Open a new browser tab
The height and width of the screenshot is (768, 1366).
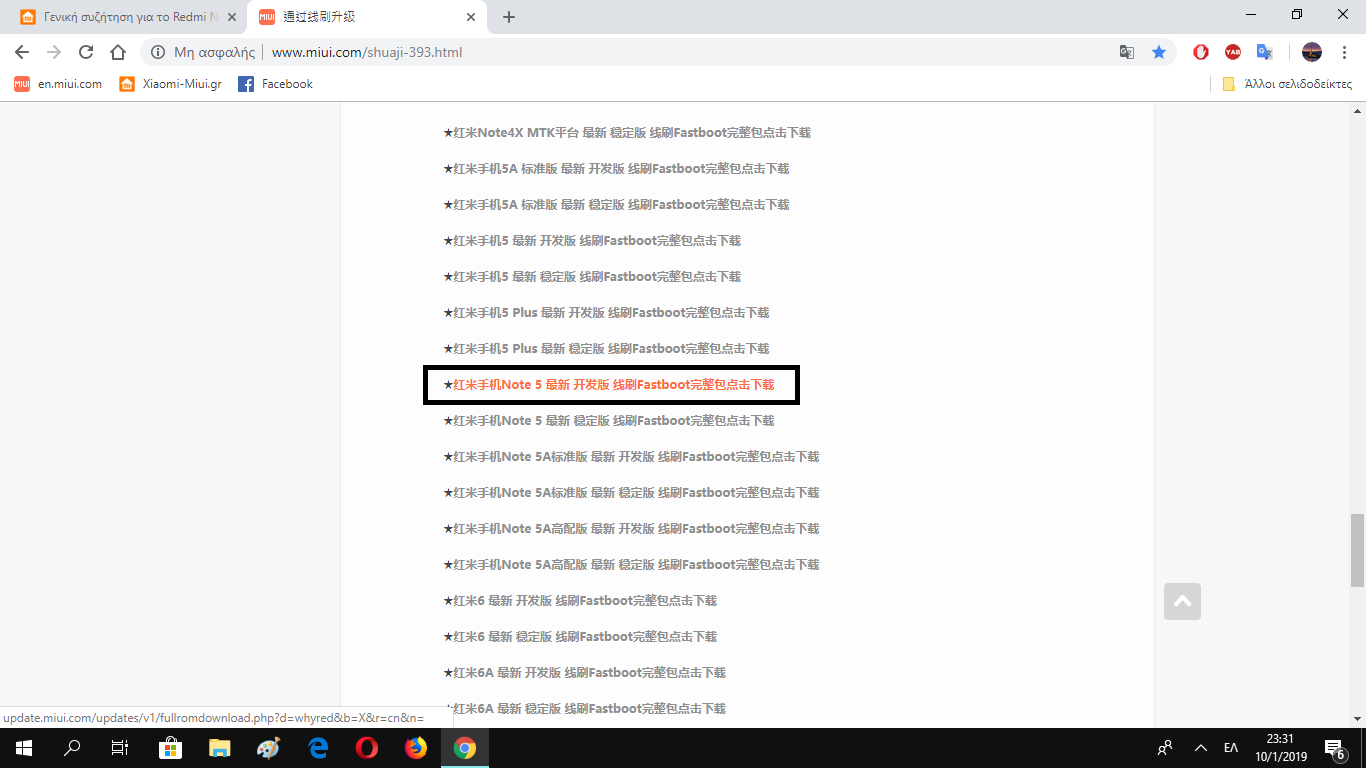point(509,17)
